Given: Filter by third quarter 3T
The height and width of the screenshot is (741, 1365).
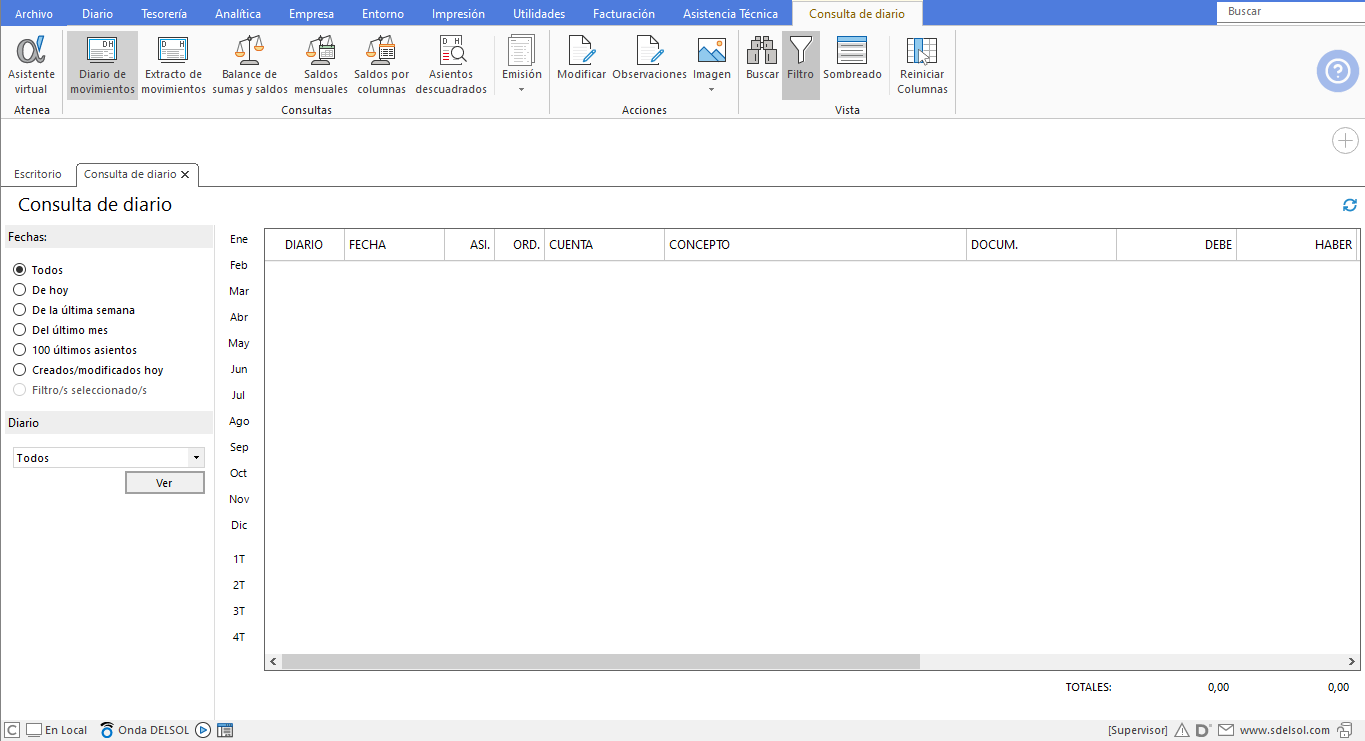Looking at the screenshot, I should tap(239, 611).
